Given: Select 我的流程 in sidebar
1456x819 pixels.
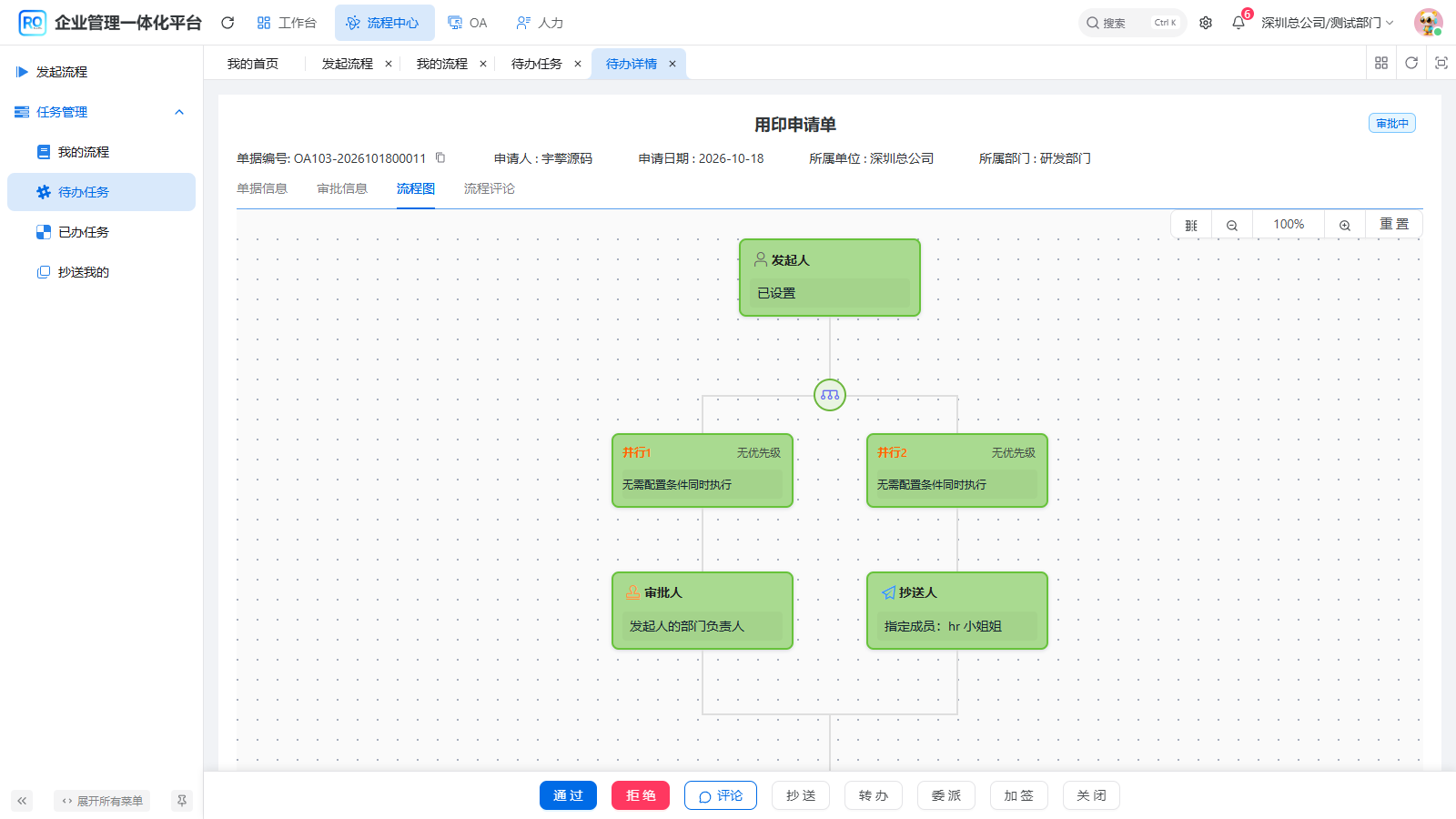Looking at the screenshot, I should pyautogui.click(x=101, y=152).
